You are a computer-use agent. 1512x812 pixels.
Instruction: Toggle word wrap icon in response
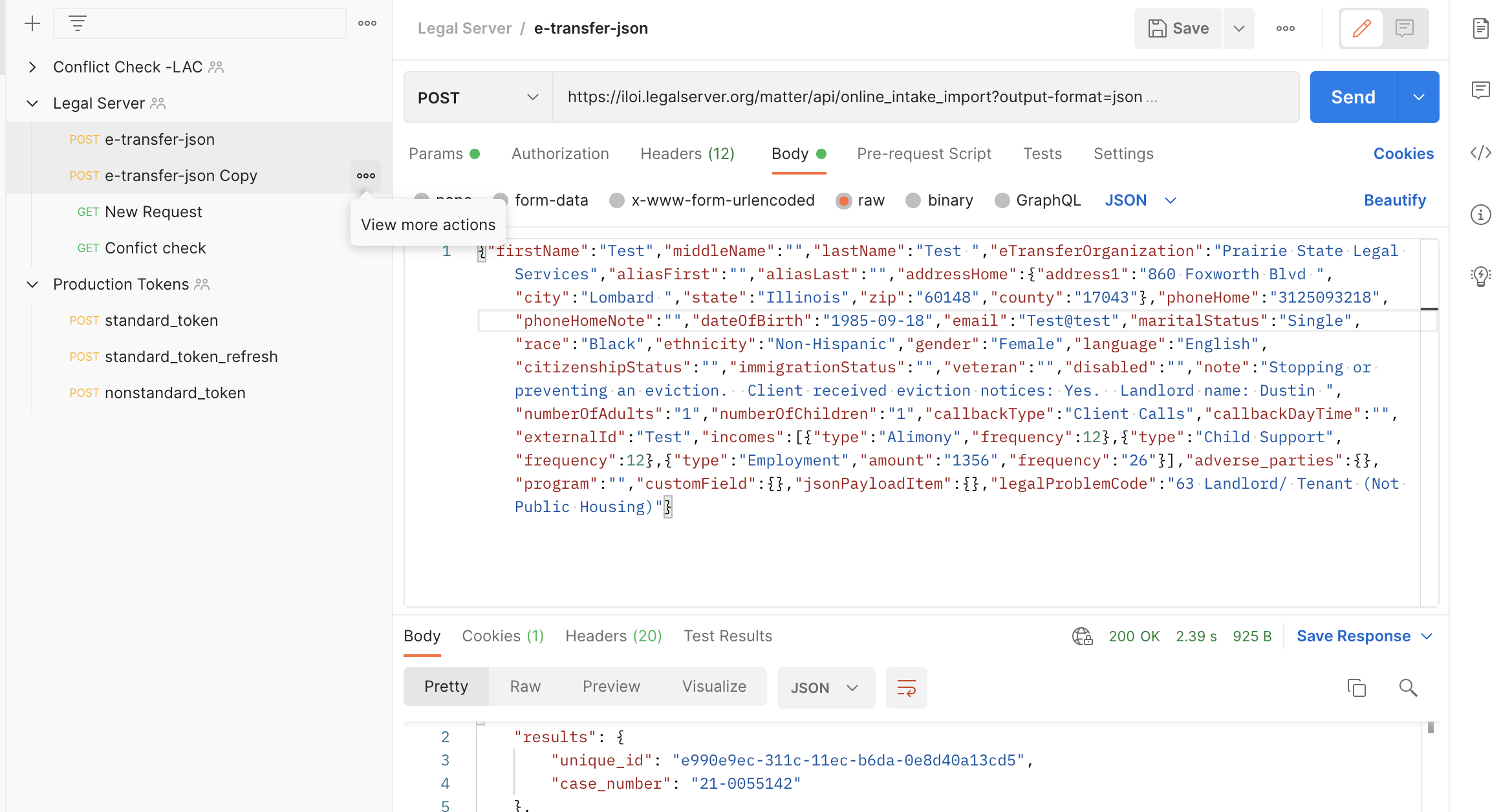click(x=907, y=688)
